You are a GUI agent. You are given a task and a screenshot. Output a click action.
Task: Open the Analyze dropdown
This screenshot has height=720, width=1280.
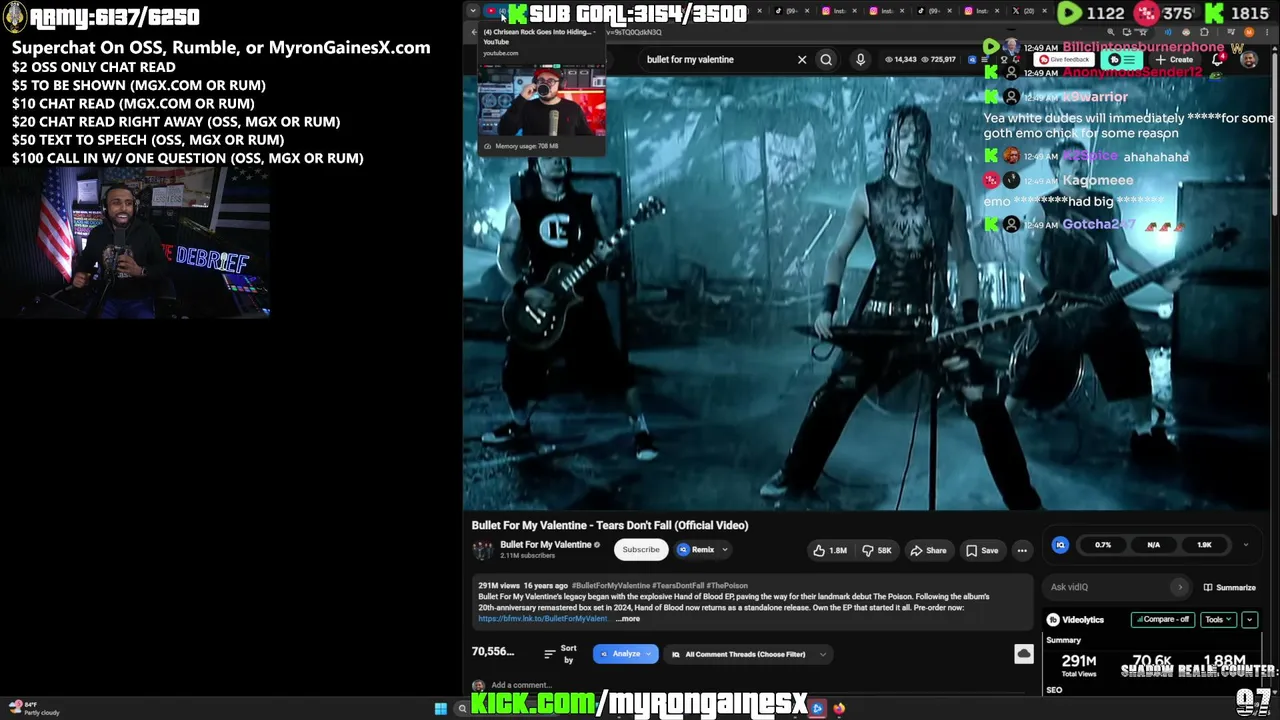[626, 654]
